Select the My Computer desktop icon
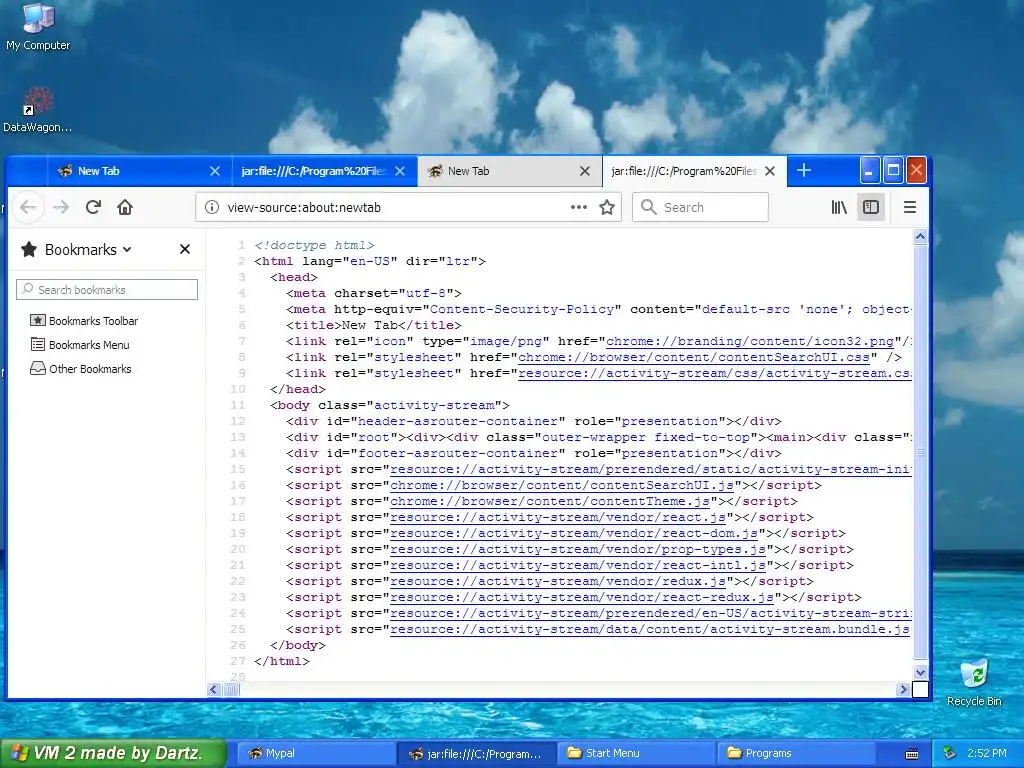This screenshot has height=768, width=1024. point(38,27)
